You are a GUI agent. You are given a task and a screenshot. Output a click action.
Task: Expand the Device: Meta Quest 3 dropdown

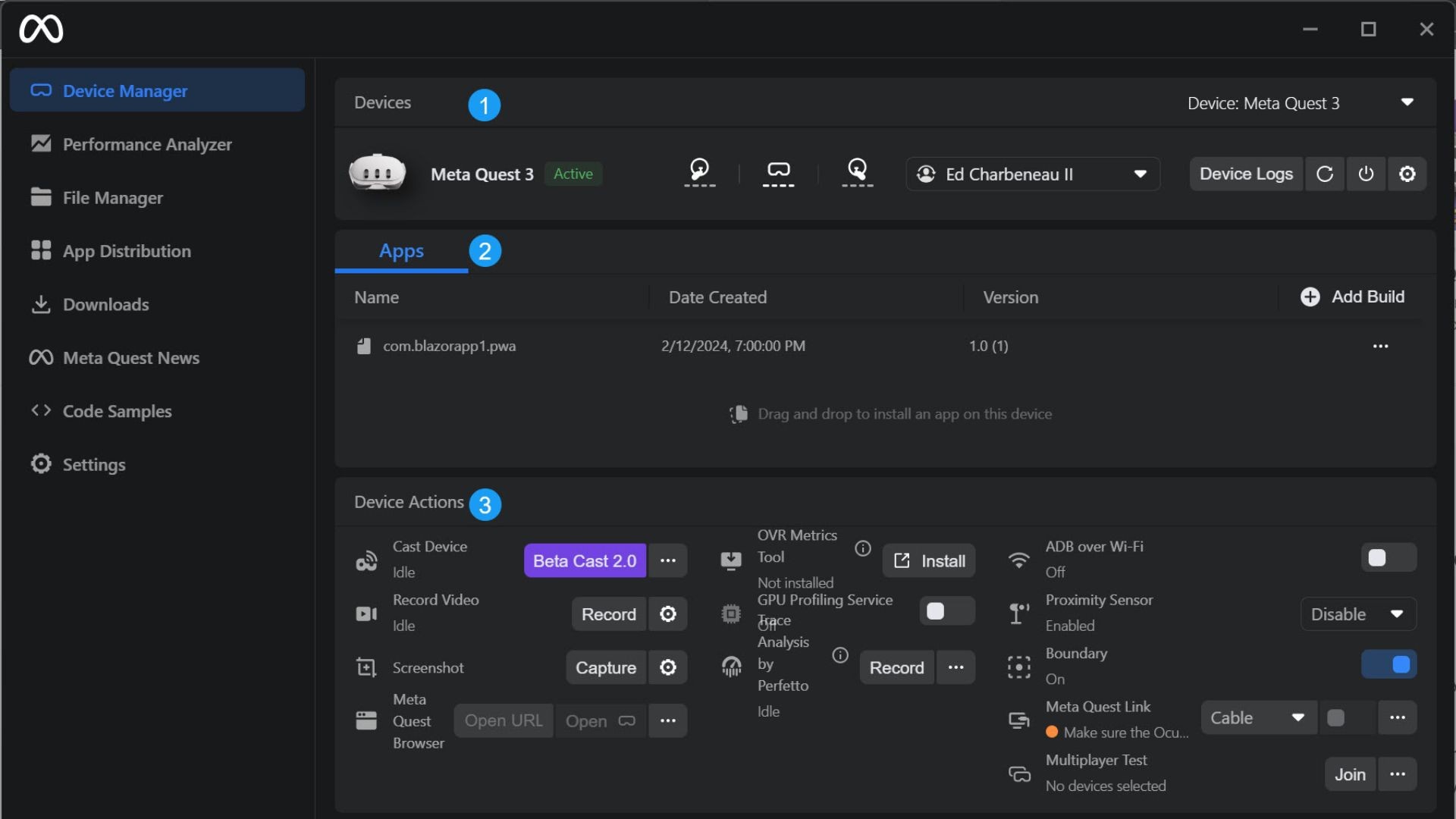(1407, 102)
